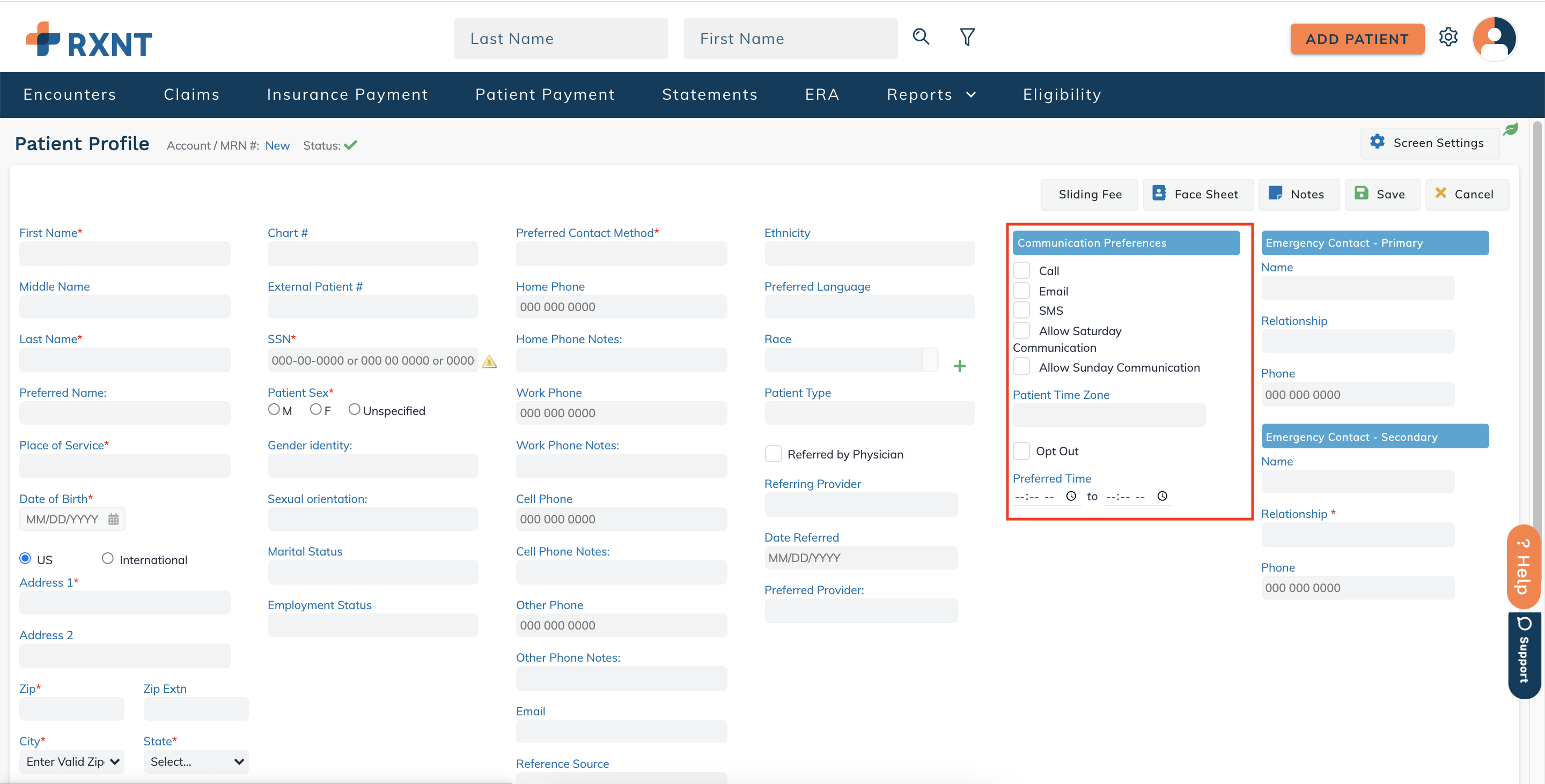The width and height of the screenshot is (1545, 784).
Task: Open Eligibility
Action: [1062, 95]
